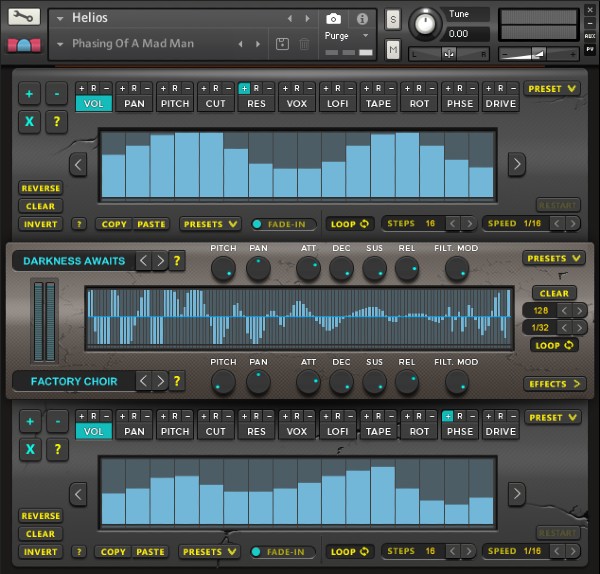Click the wrench icon in the header
600x574 pixels.
click(23, 18)
